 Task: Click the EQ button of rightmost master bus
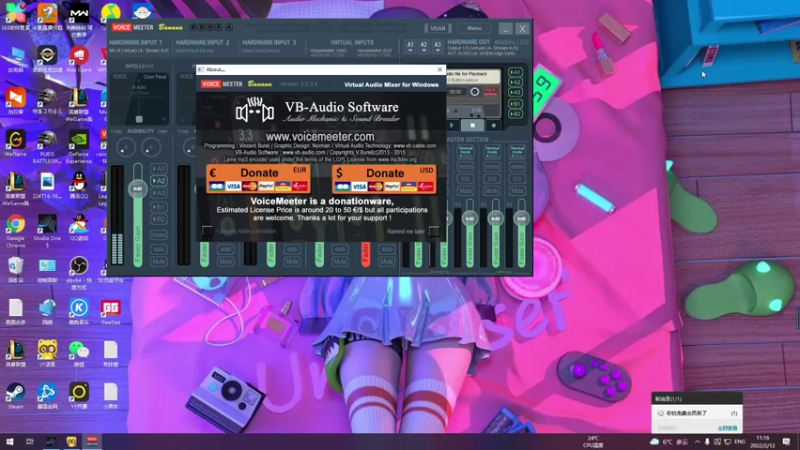pos(517,179)
